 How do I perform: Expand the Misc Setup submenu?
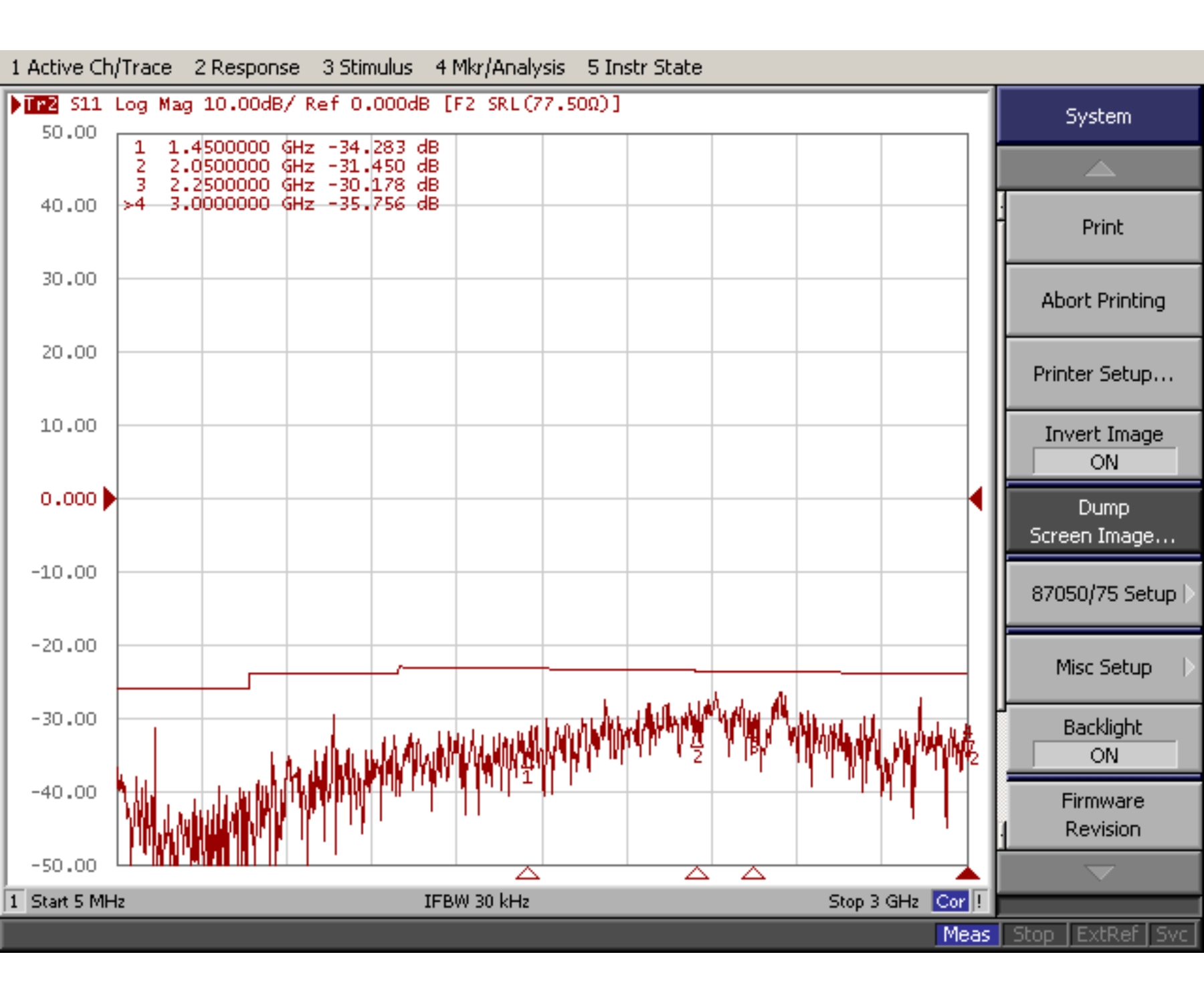[1103, 667]
